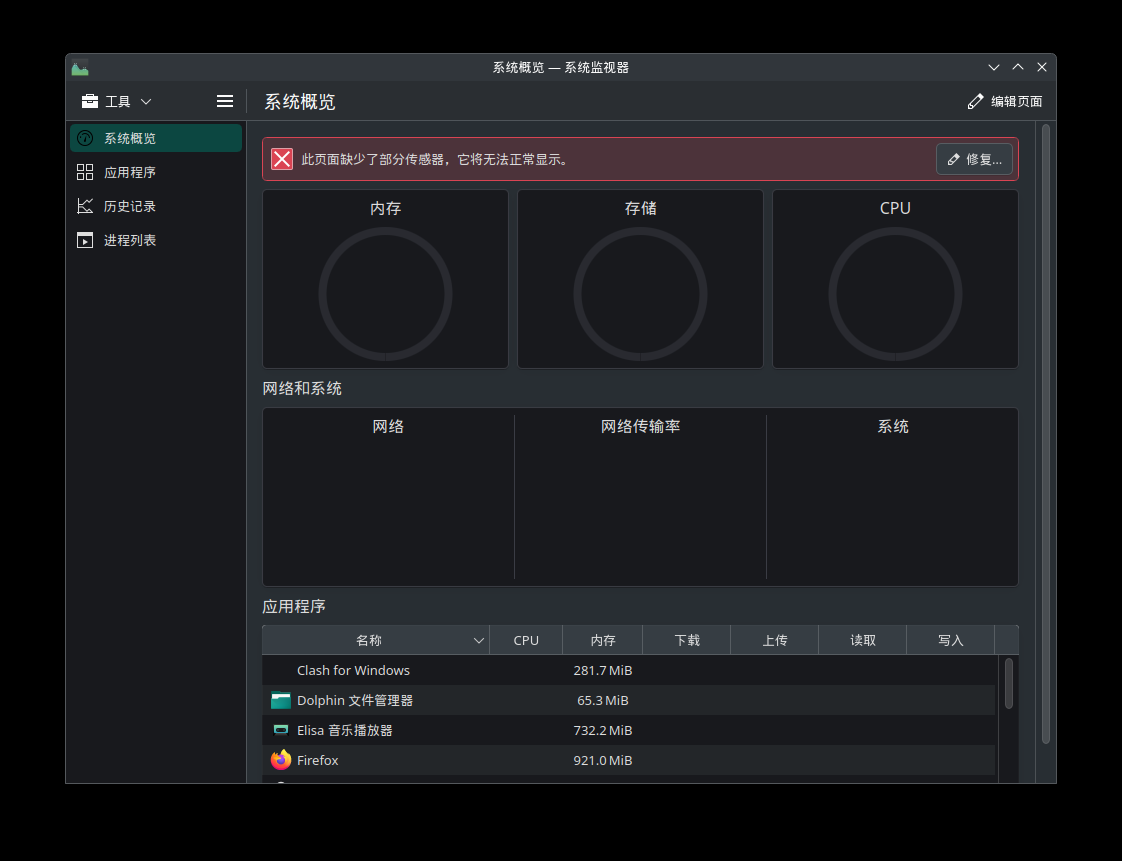The width and height of the screenshot is (1122, 861).
Task: Select the Firefox row
Action: (x=629, y=761)
